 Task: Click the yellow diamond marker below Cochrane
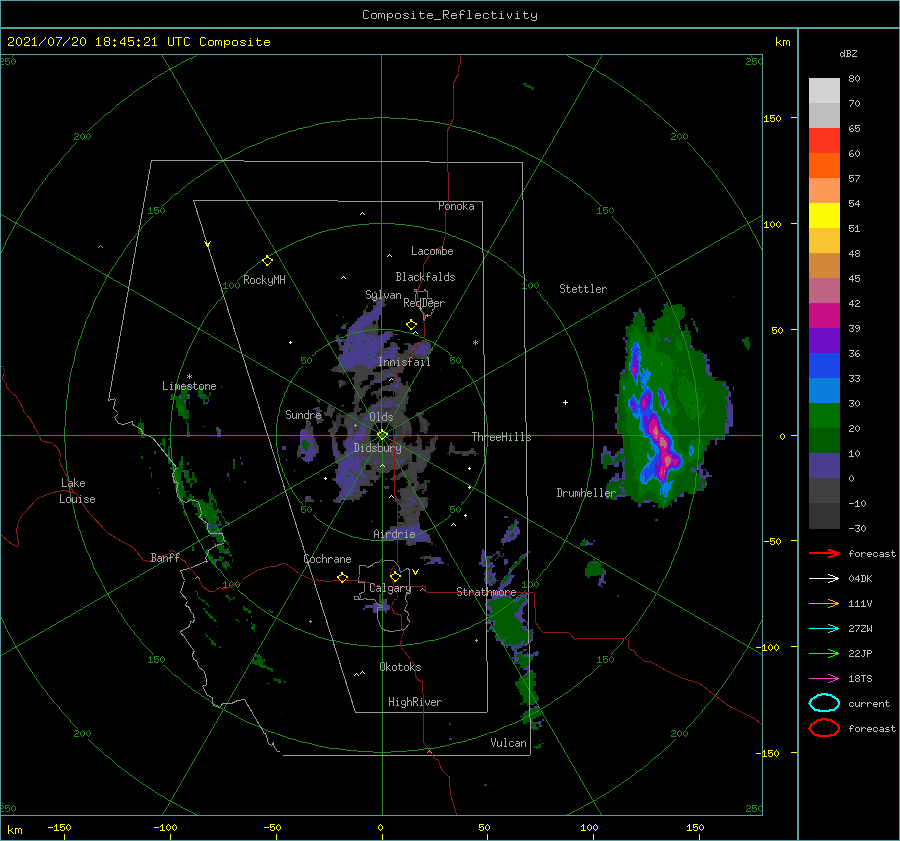342,577
